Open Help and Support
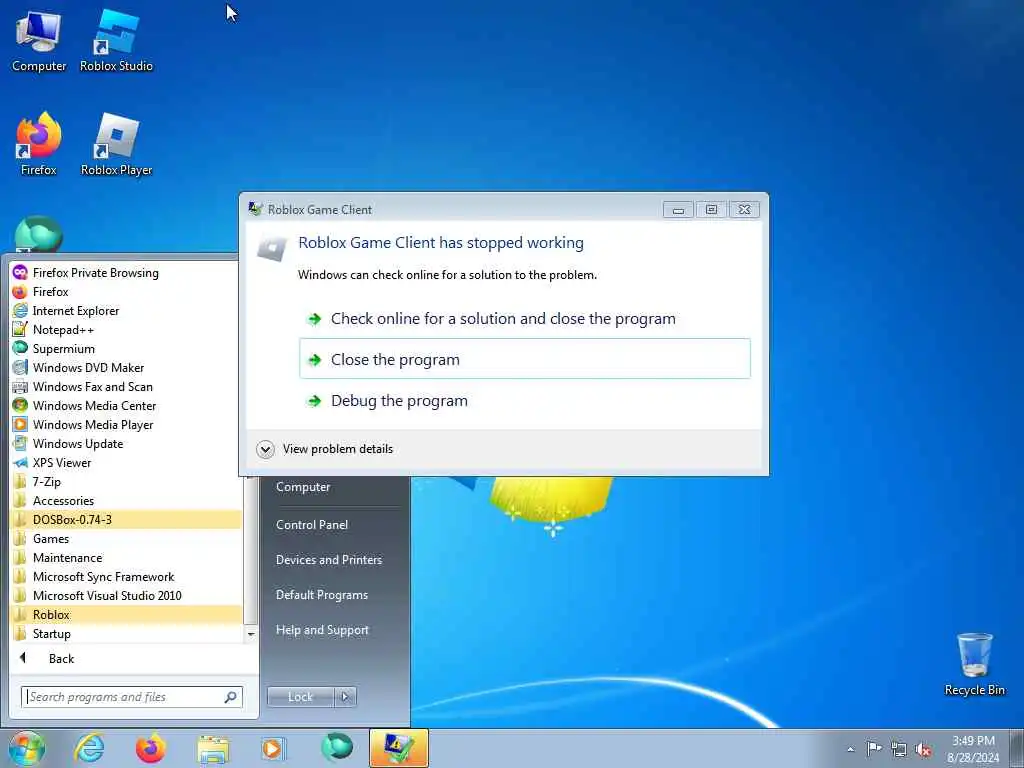This screenshot has width=1024, height=768. [322, 630]
